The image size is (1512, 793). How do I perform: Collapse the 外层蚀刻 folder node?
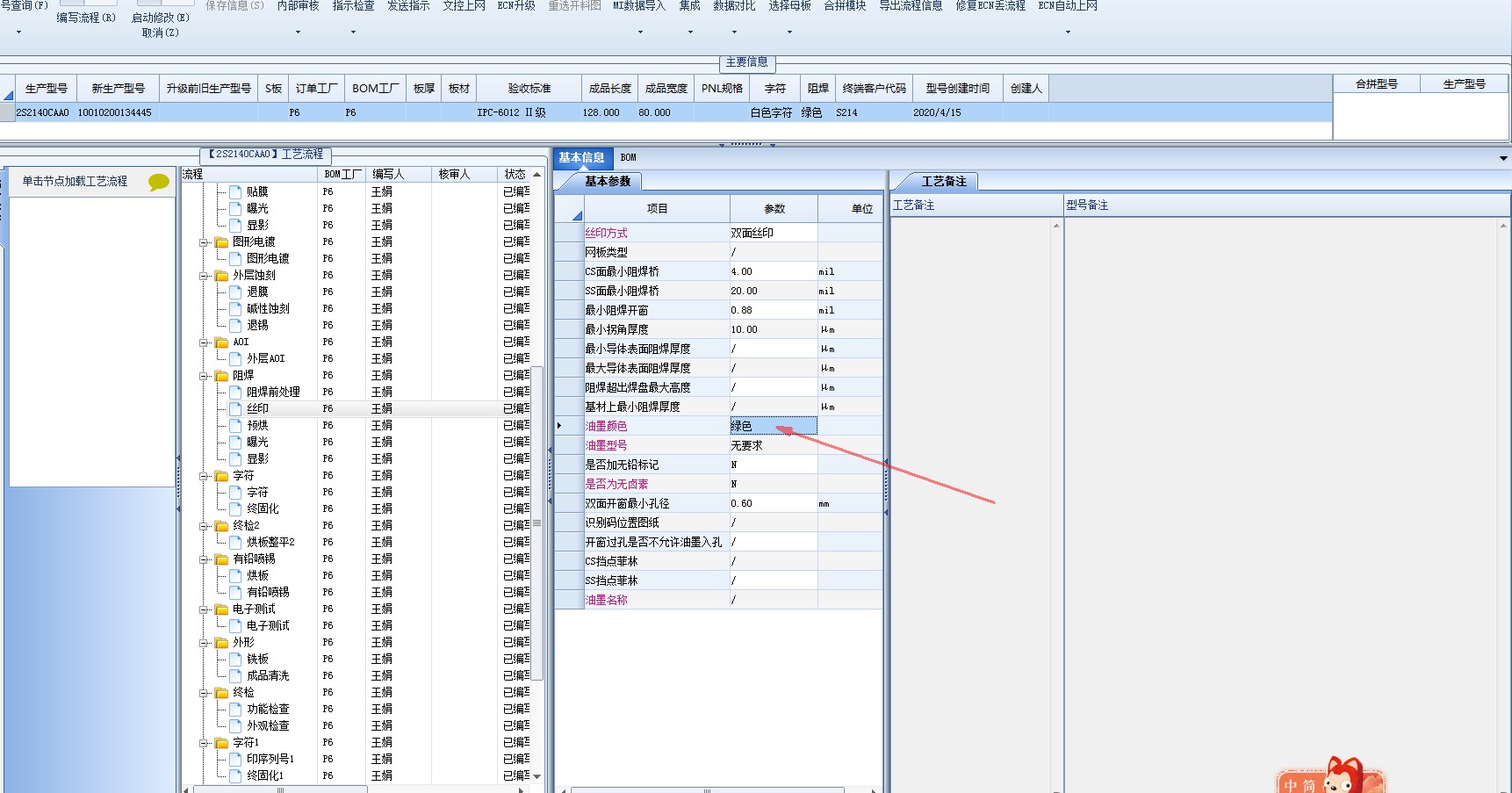(204, 276)
